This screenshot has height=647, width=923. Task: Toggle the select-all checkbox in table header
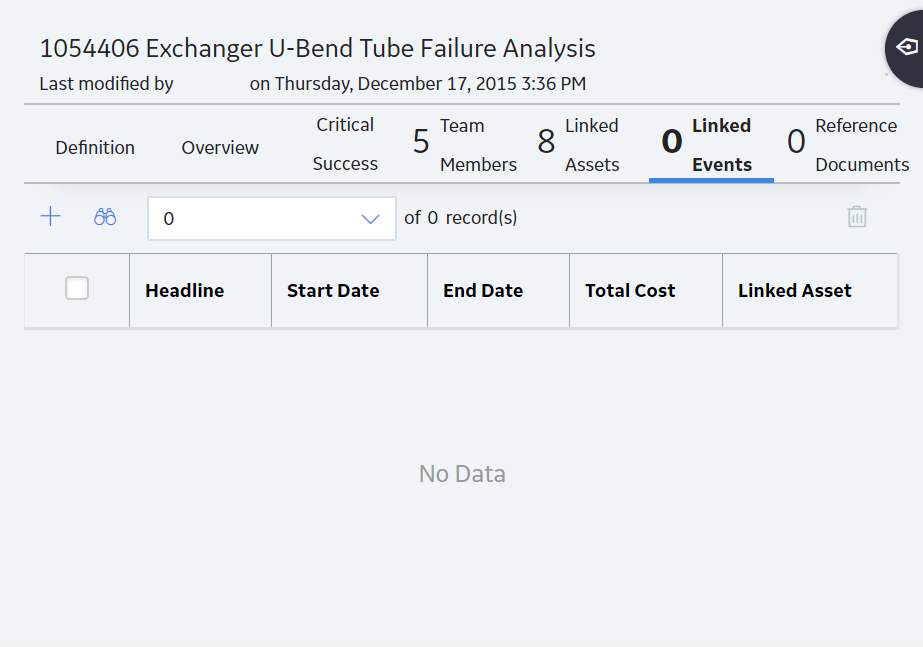click(77, 288)
